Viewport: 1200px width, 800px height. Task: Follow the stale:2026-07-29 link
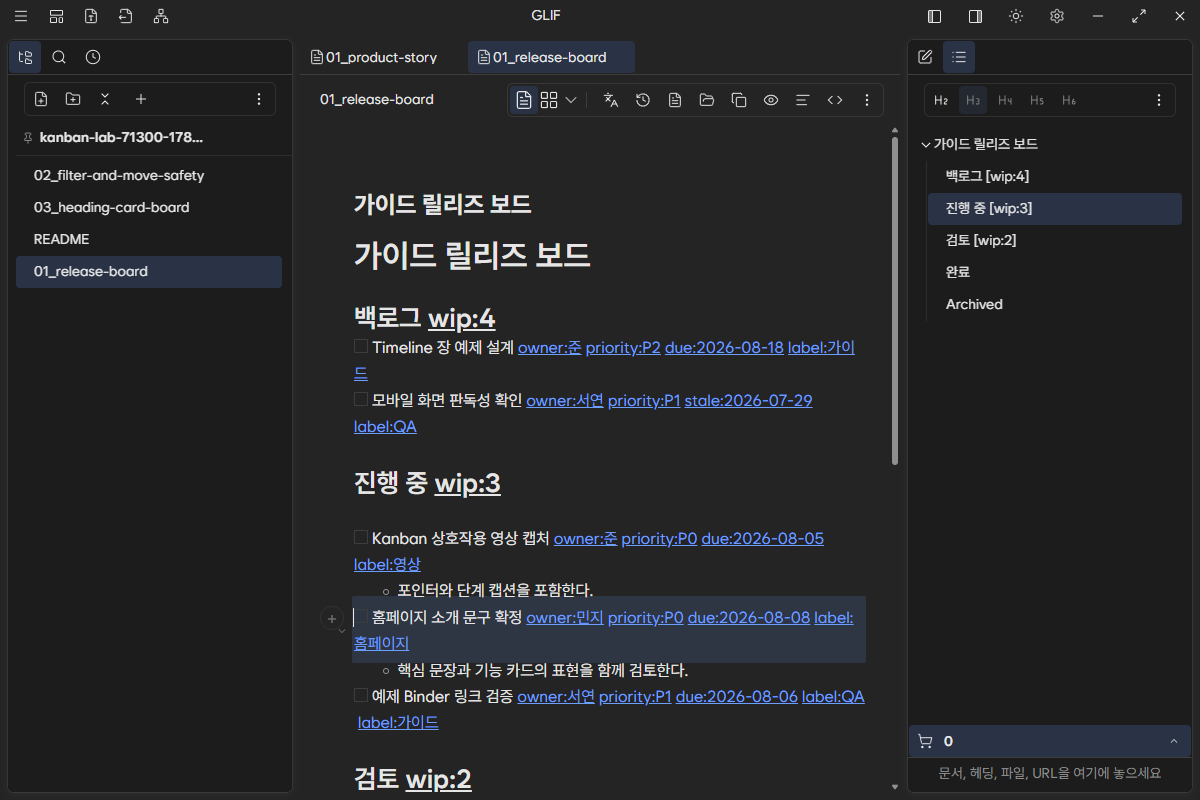[x=748, y=401]
